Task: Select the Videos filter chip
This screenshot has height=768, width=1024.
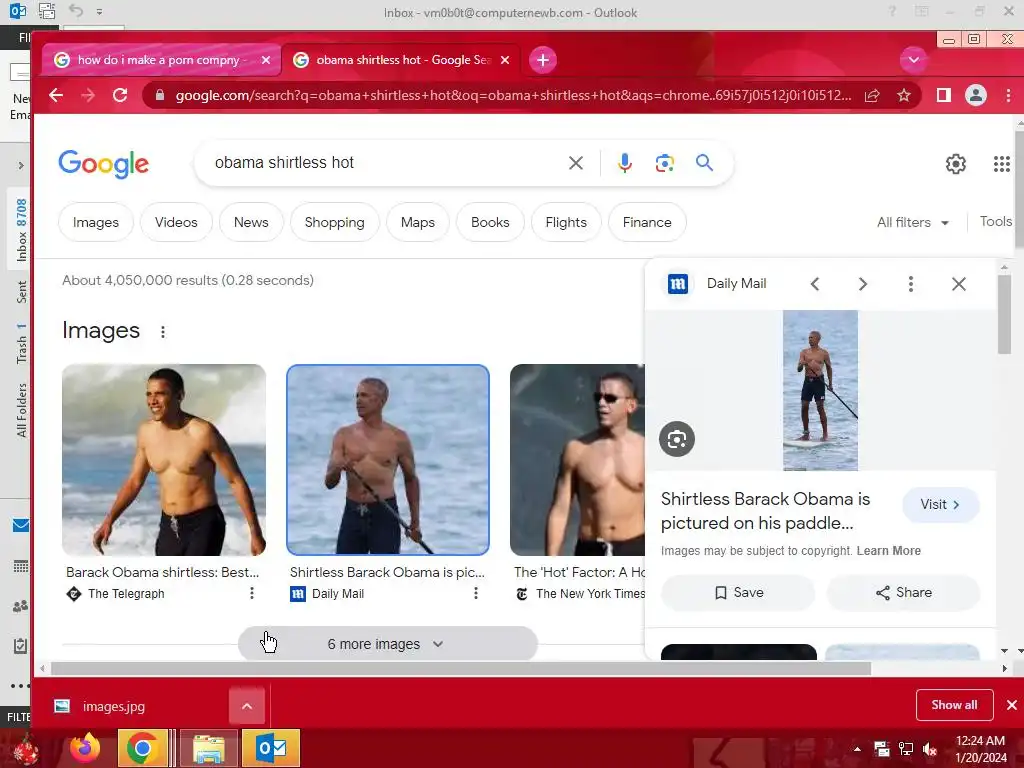Action: (176, 223)
